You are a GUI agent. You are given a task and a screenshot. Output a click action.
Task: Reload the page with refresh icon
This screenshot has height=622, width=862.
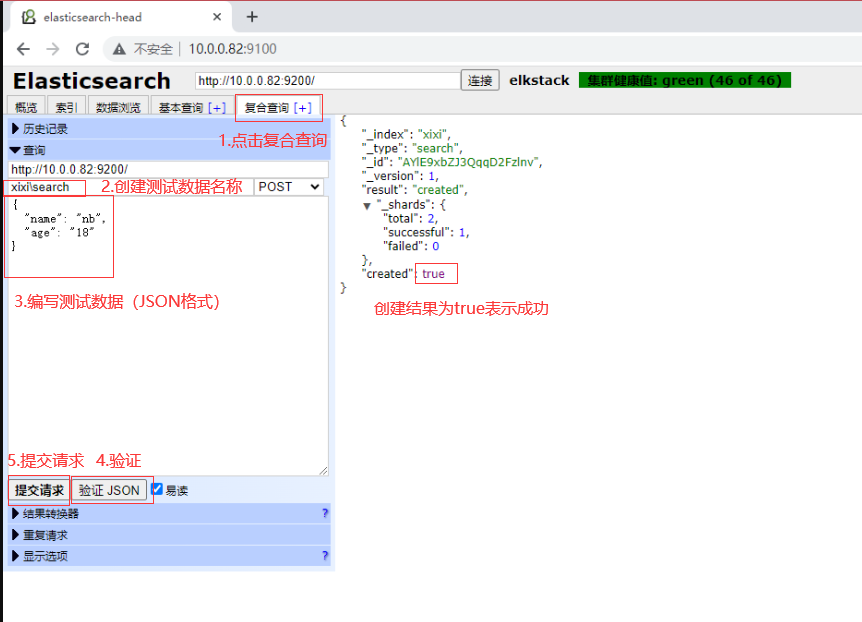coord(82,49)
